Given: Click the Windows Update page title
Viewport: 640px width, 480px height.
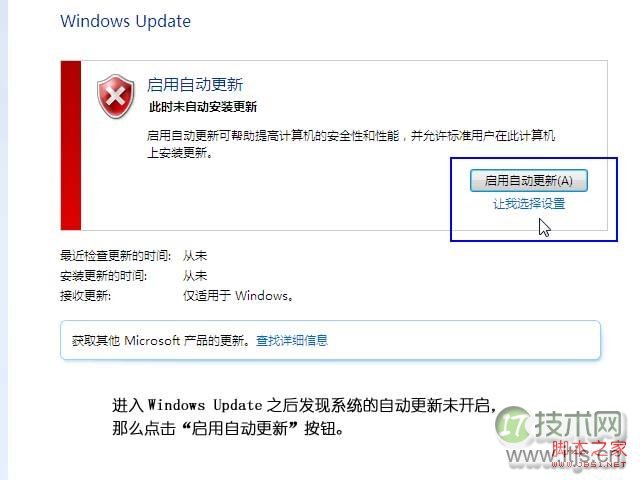Looking at the screenshot, I should pos(126,21).
